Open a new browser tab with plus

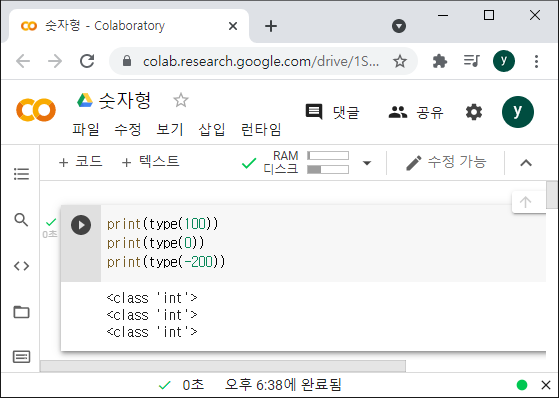[271, 26]
